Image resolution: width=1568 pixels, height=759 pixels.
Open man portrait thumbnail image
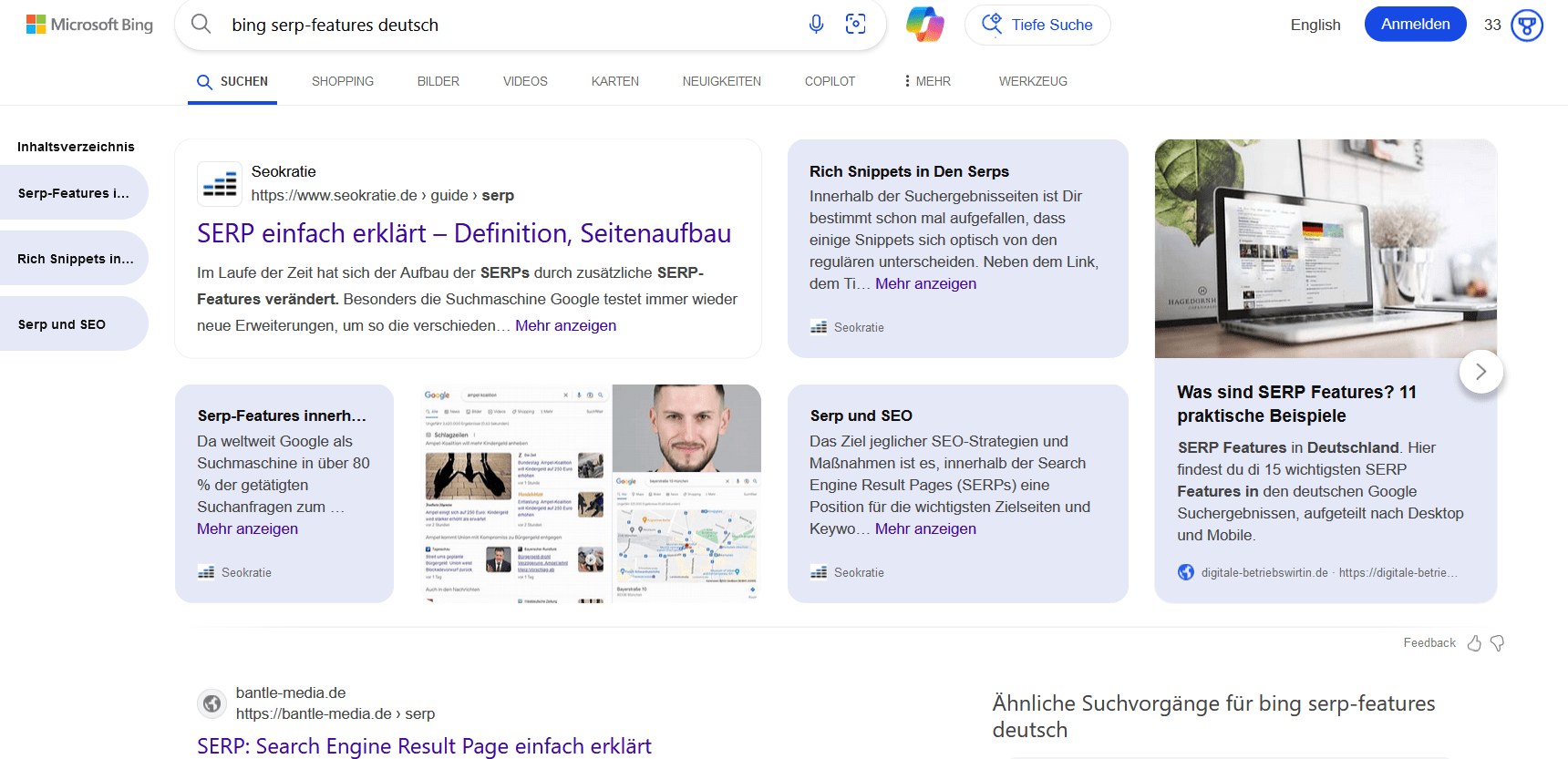click(x=686, y=427)
